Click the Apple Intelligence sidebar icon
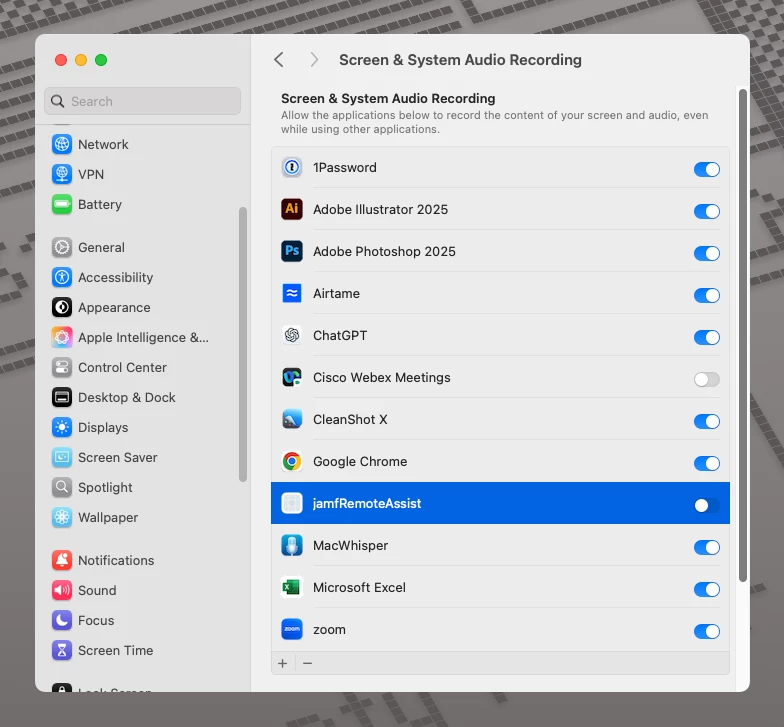Viewport: 784px width, 727px height. 62,338
